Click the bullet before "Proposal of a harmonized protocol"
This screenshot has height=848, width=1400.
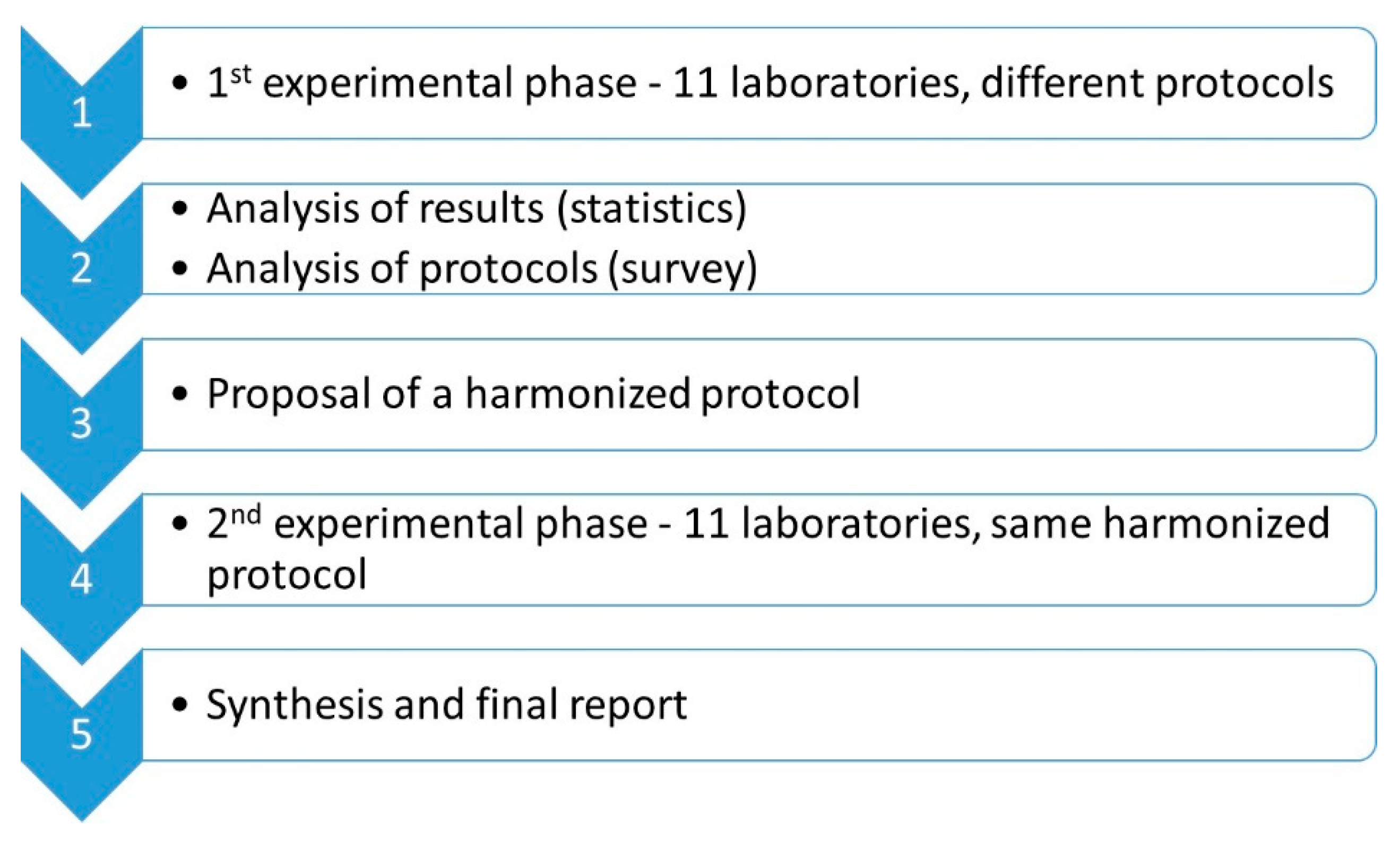pos(179,394)
